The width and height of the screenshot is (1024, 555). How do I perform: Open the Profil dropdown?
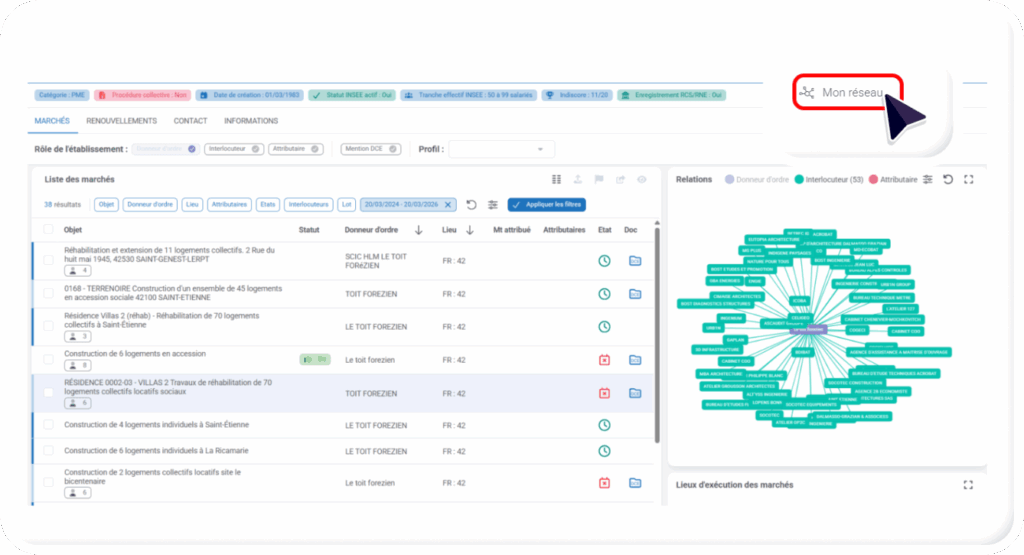pos(501,149)
